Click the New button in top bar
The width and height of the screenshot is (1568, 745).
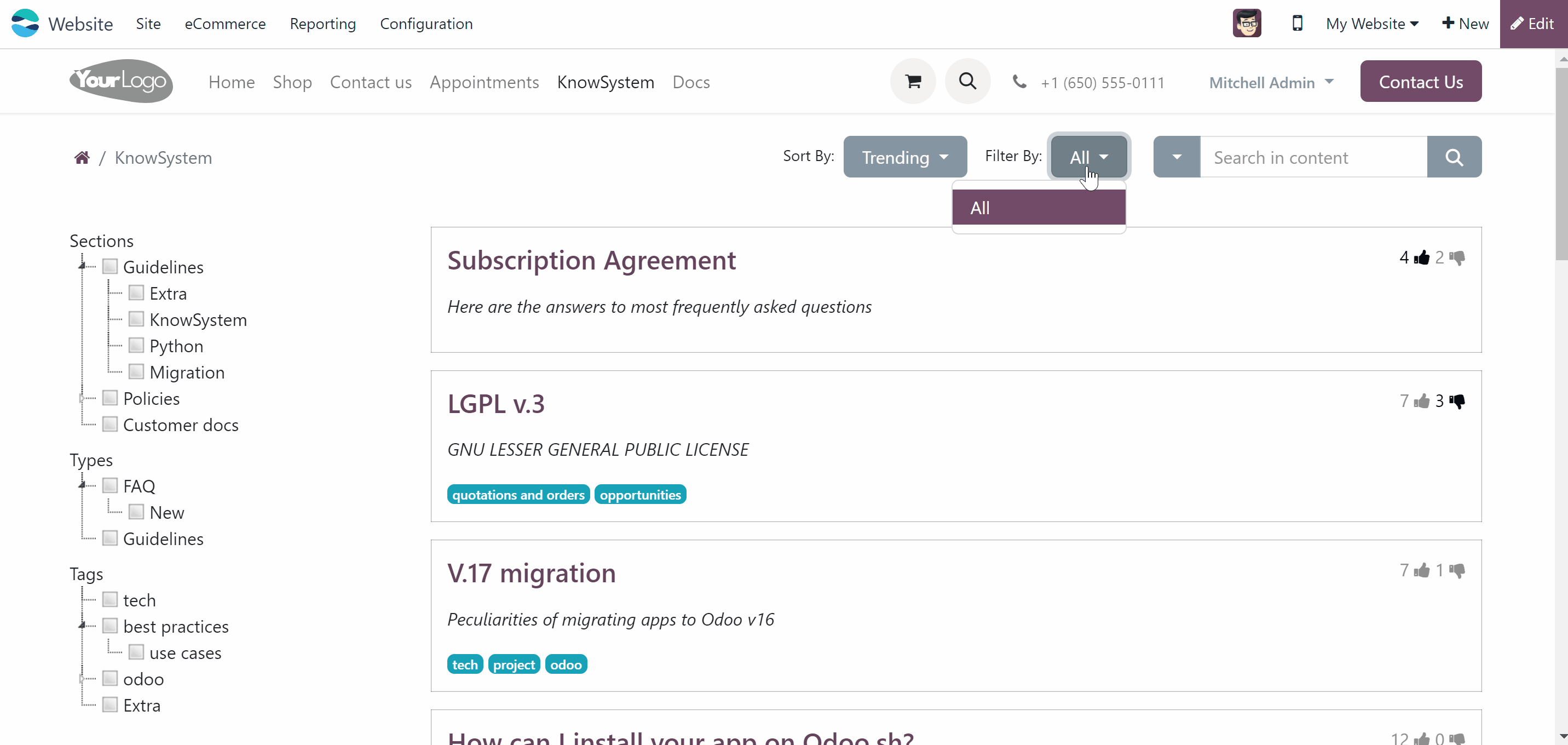[1465, 24]
